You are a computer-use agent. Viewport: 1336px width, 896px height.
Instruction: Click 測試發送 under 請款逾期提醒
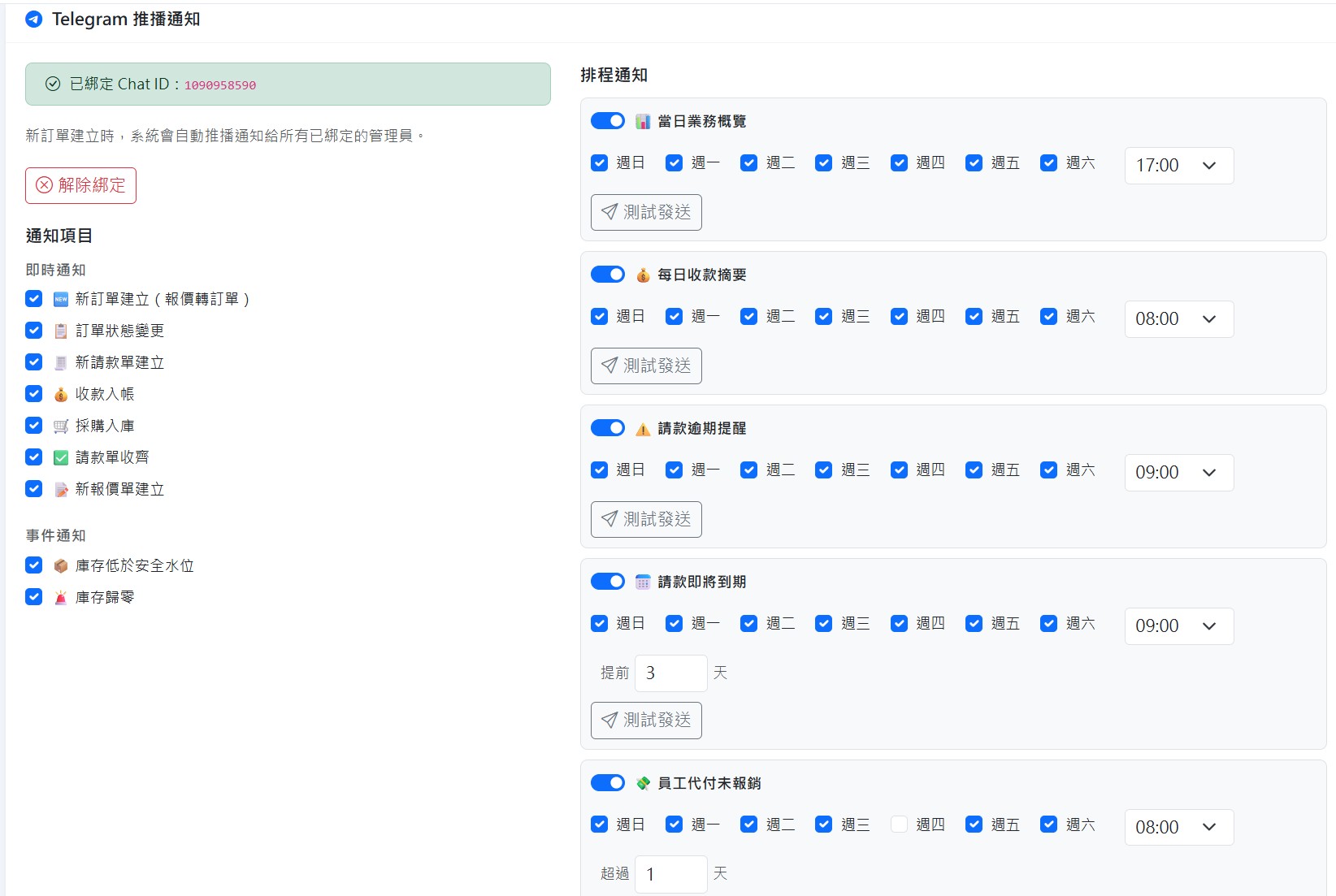(x=646, y=519)
